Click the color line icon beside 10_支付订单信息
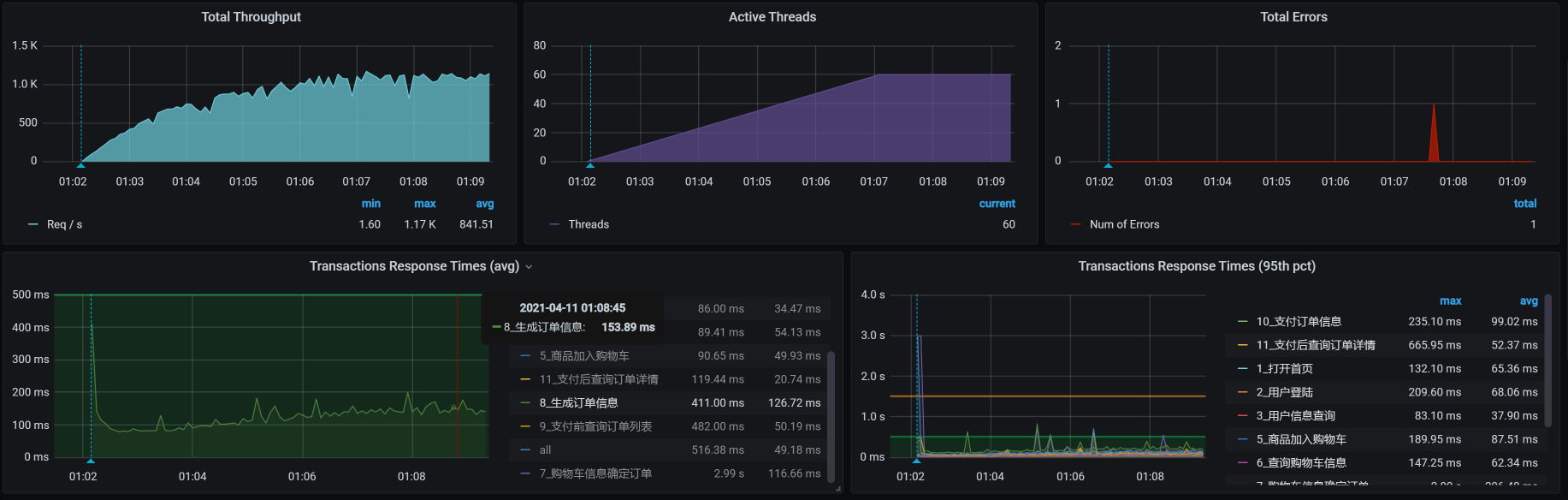Screen dimensions: 1568x500 point(1242,322)
